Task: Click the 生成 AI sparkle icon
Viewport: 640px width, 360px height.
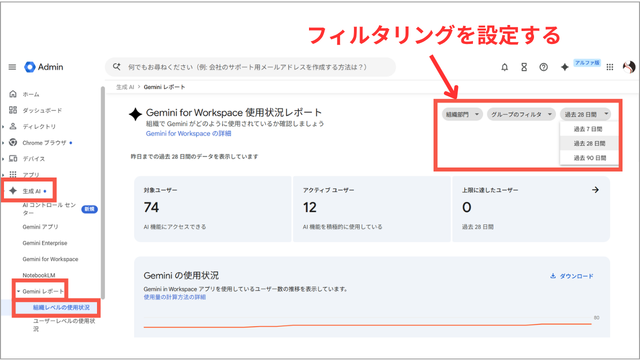Action: 13,191
